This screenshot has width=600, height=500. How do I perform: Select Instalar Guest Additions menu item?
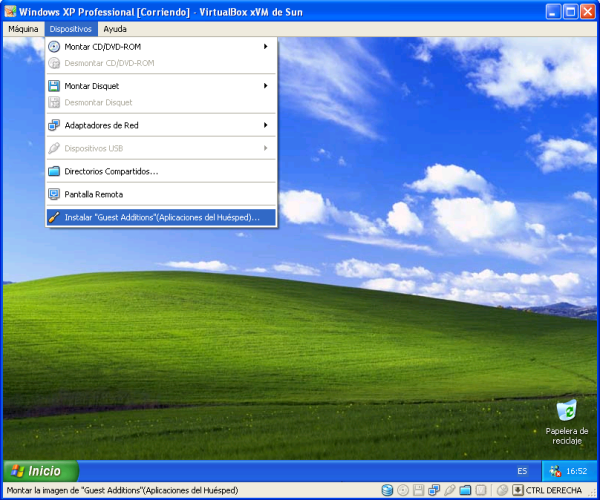tap(160, 217)
